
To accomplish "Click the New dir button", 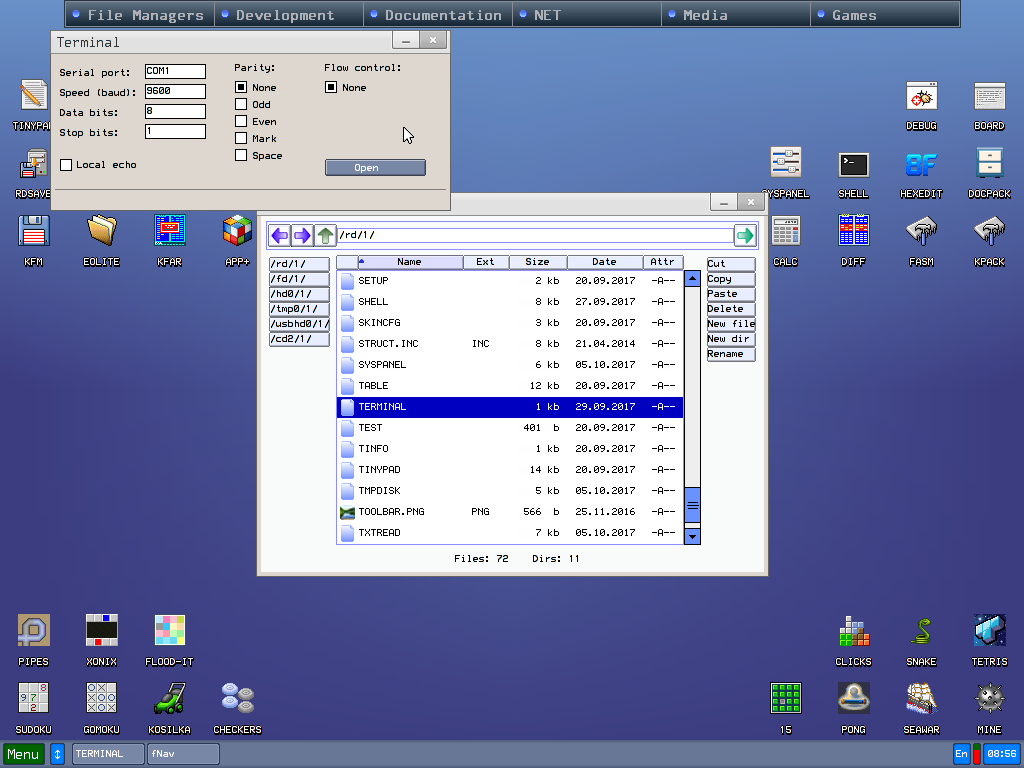I will pos(730,339).
